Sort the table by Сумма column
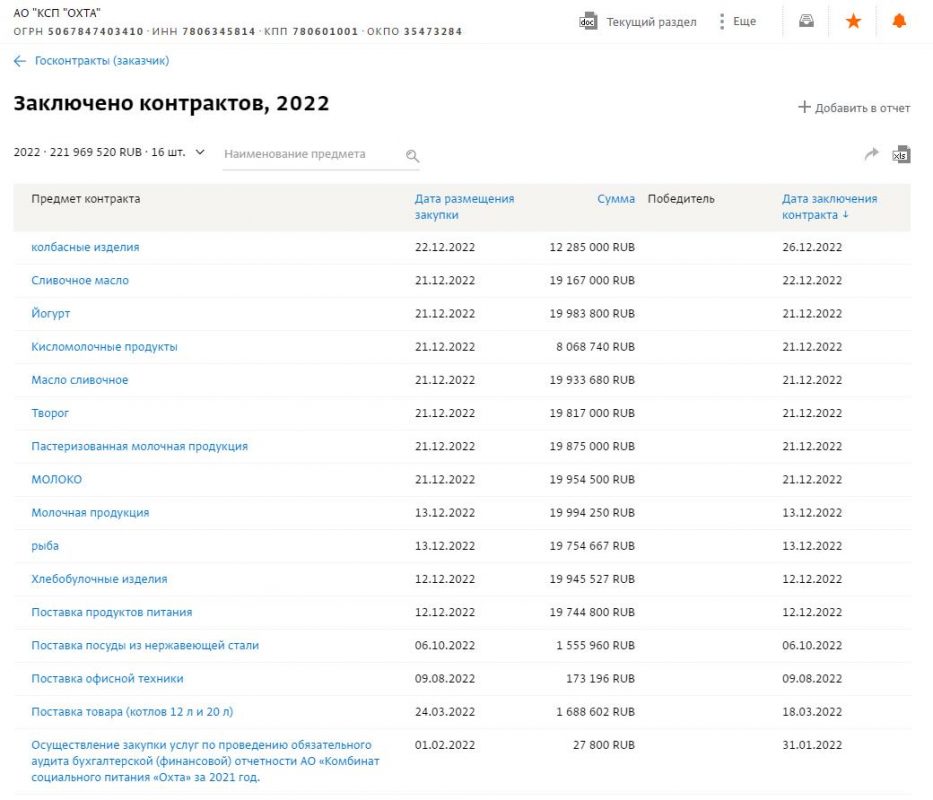933x800 pixels. point(616,199)
